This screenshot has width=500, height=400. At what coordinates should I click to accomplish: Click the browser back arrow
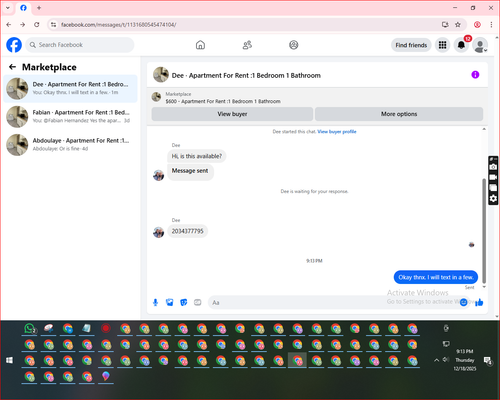[x=9, y=25]
